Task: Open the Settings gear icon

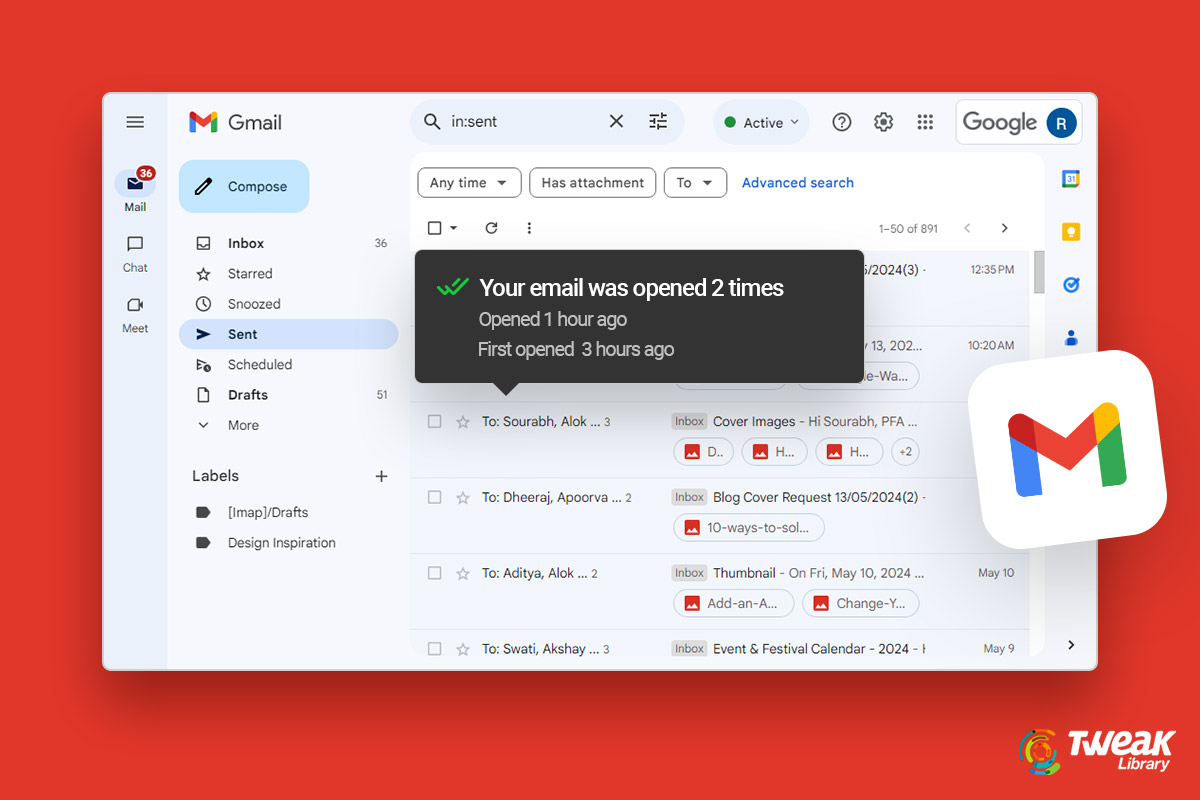Action: tap(883, 122)
